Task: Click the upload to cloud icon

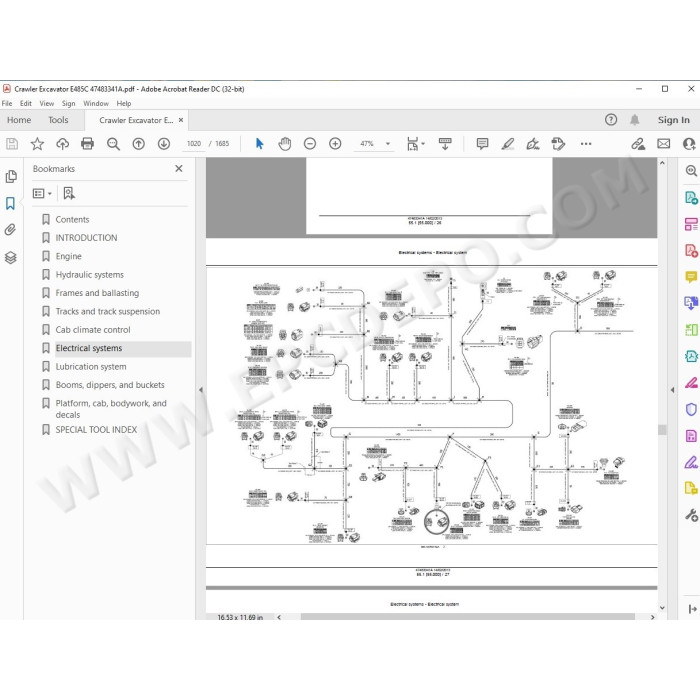Action: 62,144
